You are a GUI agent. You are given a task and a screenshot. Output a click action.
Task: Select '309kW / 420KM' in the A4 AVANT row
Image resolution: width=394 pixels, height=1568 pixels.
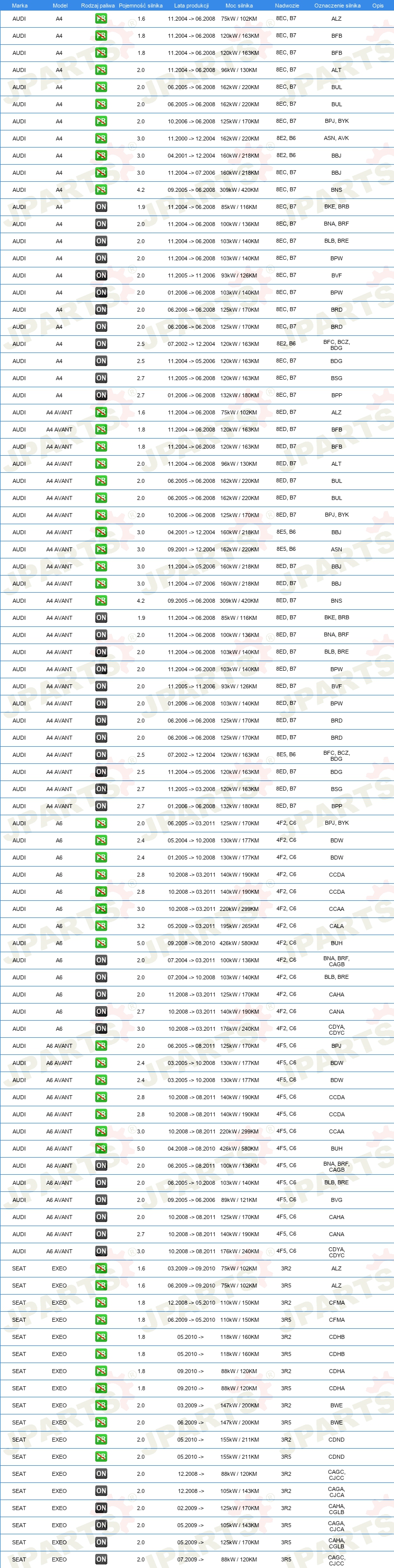pos(239,601)
